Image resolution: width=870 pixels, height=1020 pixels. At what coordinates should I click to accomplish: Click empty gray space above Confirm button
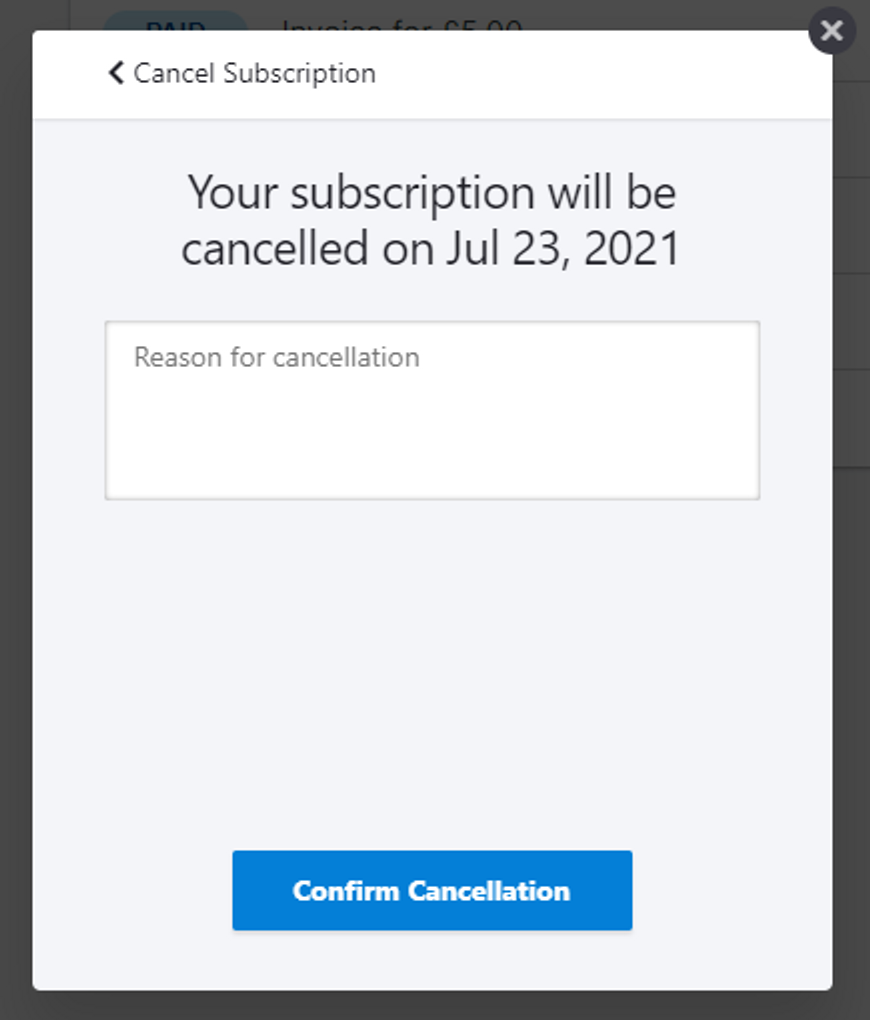[x=432, y=670]
